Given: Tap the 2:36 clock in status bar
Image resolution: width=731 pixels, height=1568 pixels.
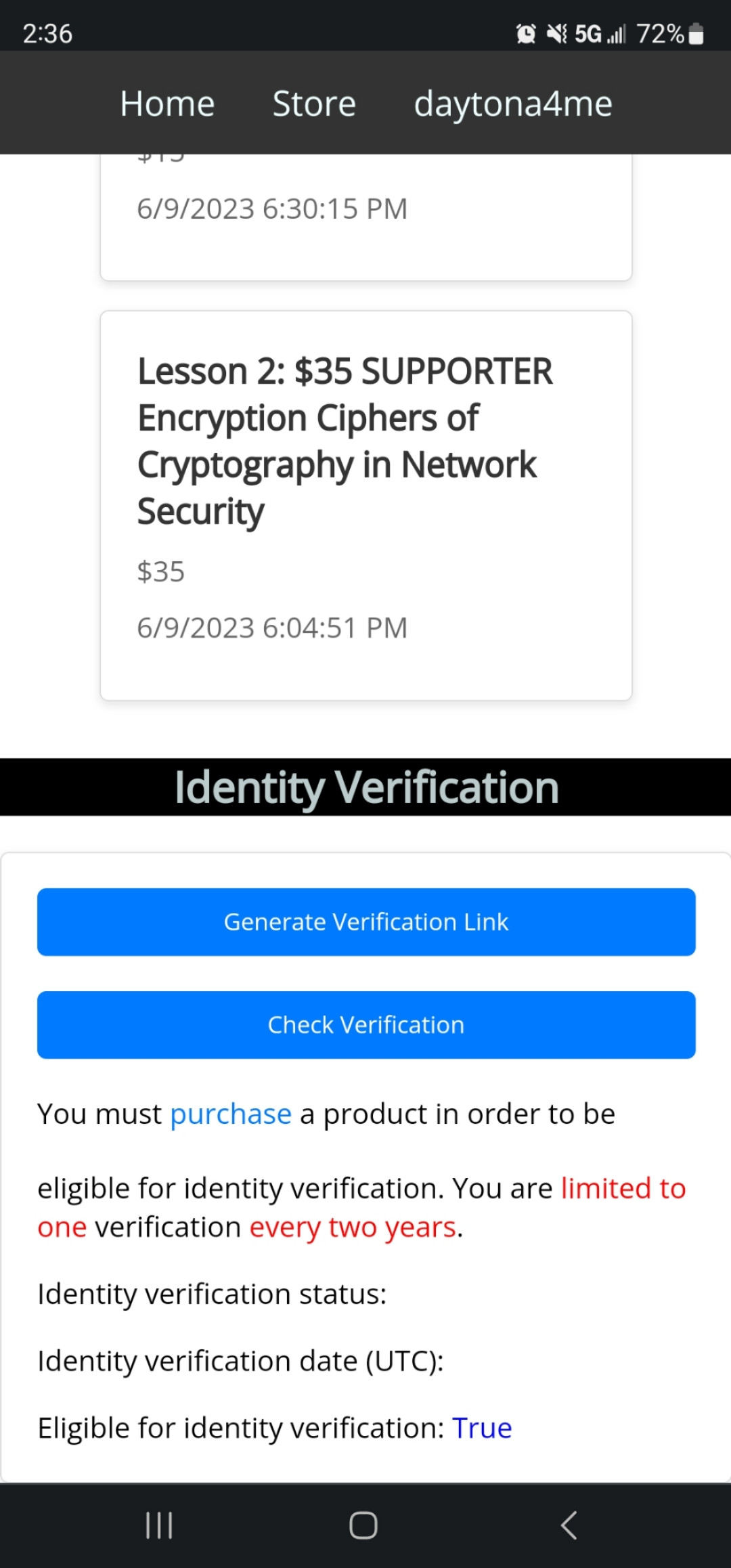Looking at the screenshot, I should click(x=47, y=34).
